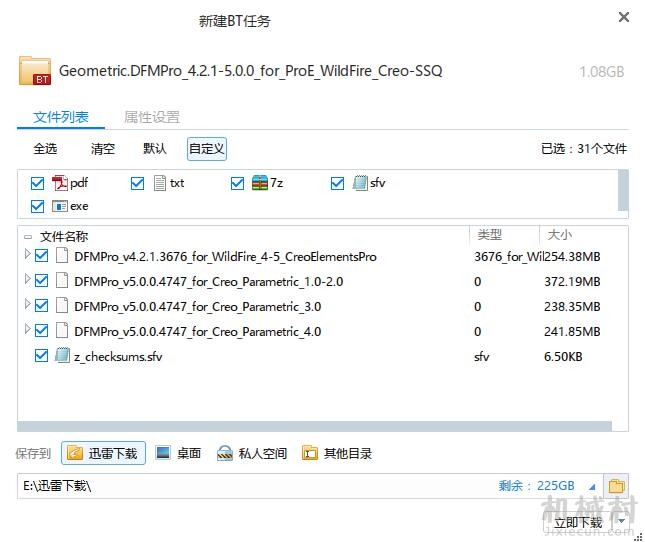This screenshot has height=542, width=645.
Task: Uncheck DFMPro_v5.0.0.4747 Creo_Parametric_1.0-2.0 checkbox
Action: pyautogui.click(x=41, y=281)
